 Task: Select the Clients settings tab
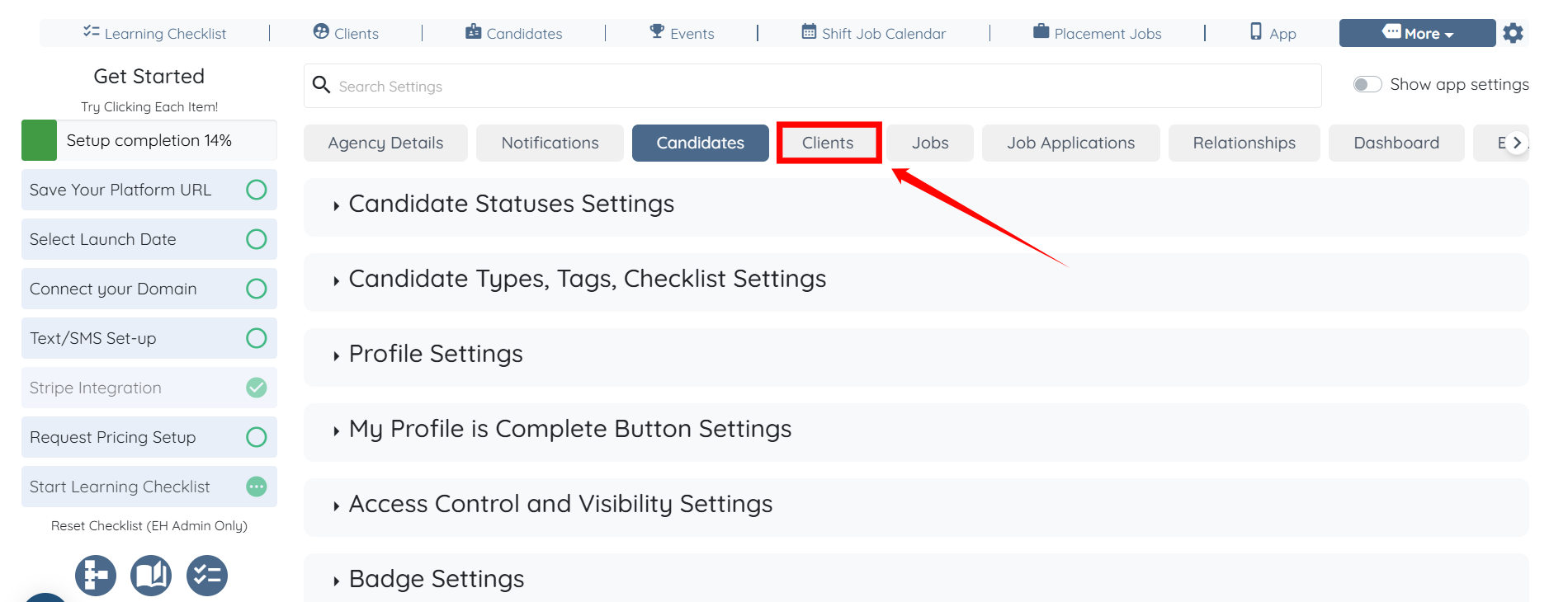click(829, 143)
